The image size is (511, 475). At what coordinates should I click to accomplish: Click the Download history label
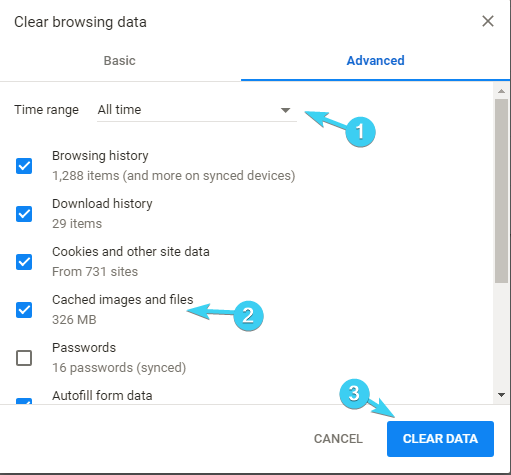(x=102, y=204)
